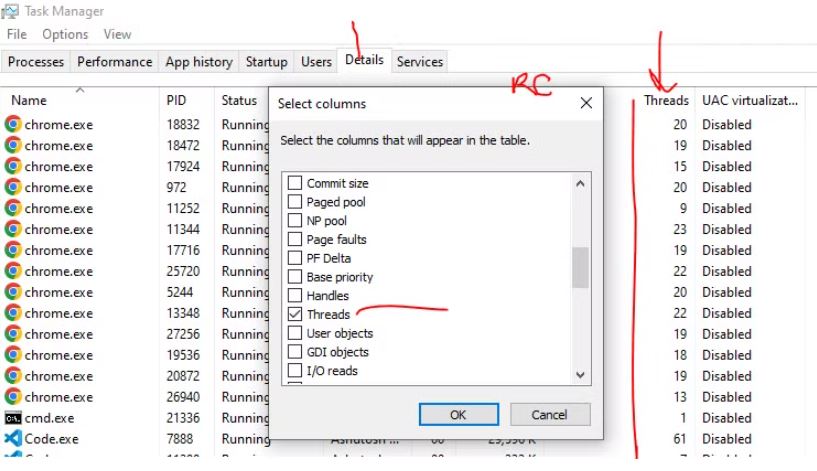Click the chrome.exe icon for PID 5244
817x471 pixels.
pos(13,292)
